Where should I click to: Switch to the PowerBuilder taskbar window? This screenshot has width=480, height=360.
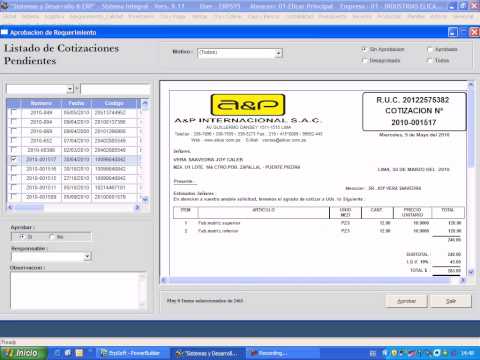coord(131,353)
